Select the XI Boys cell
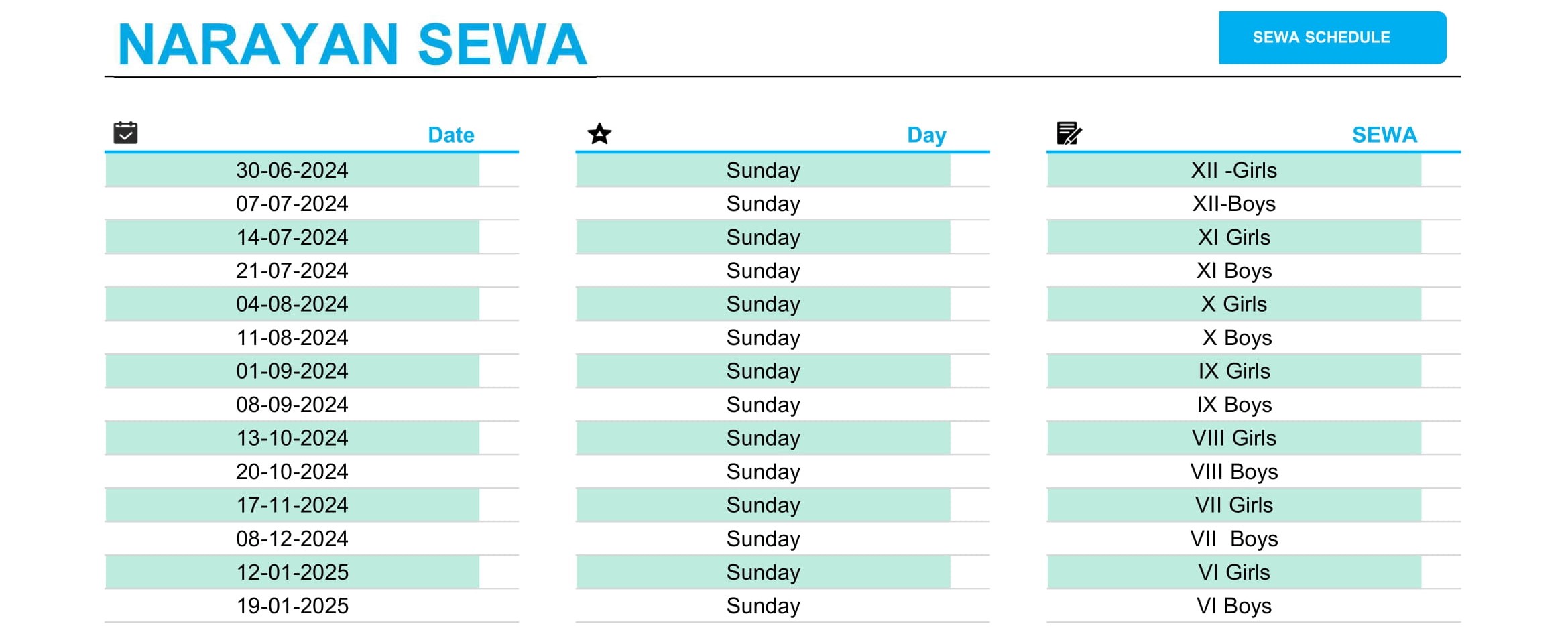The image size is (1568, 638). pos(1233,271)
